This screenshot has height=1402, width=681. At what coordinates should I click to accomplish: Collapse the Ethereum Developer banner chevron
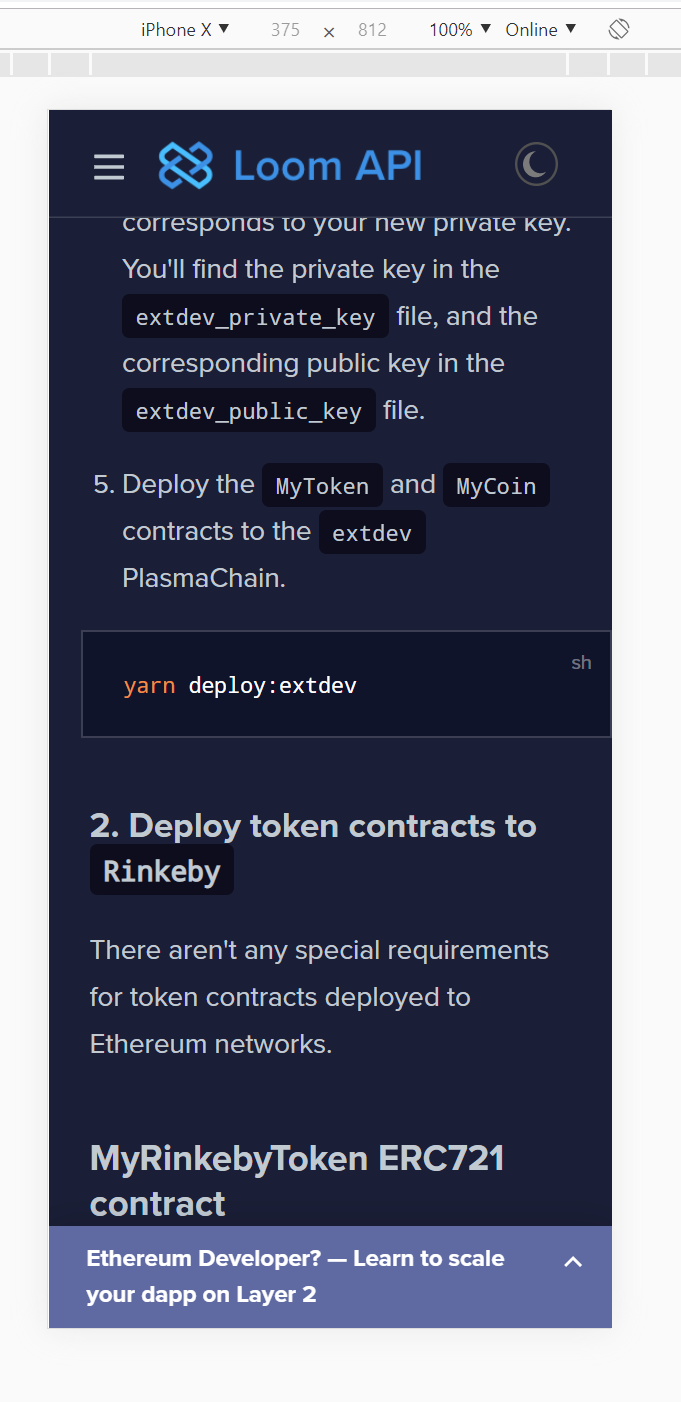click(x=573, y=1262)
